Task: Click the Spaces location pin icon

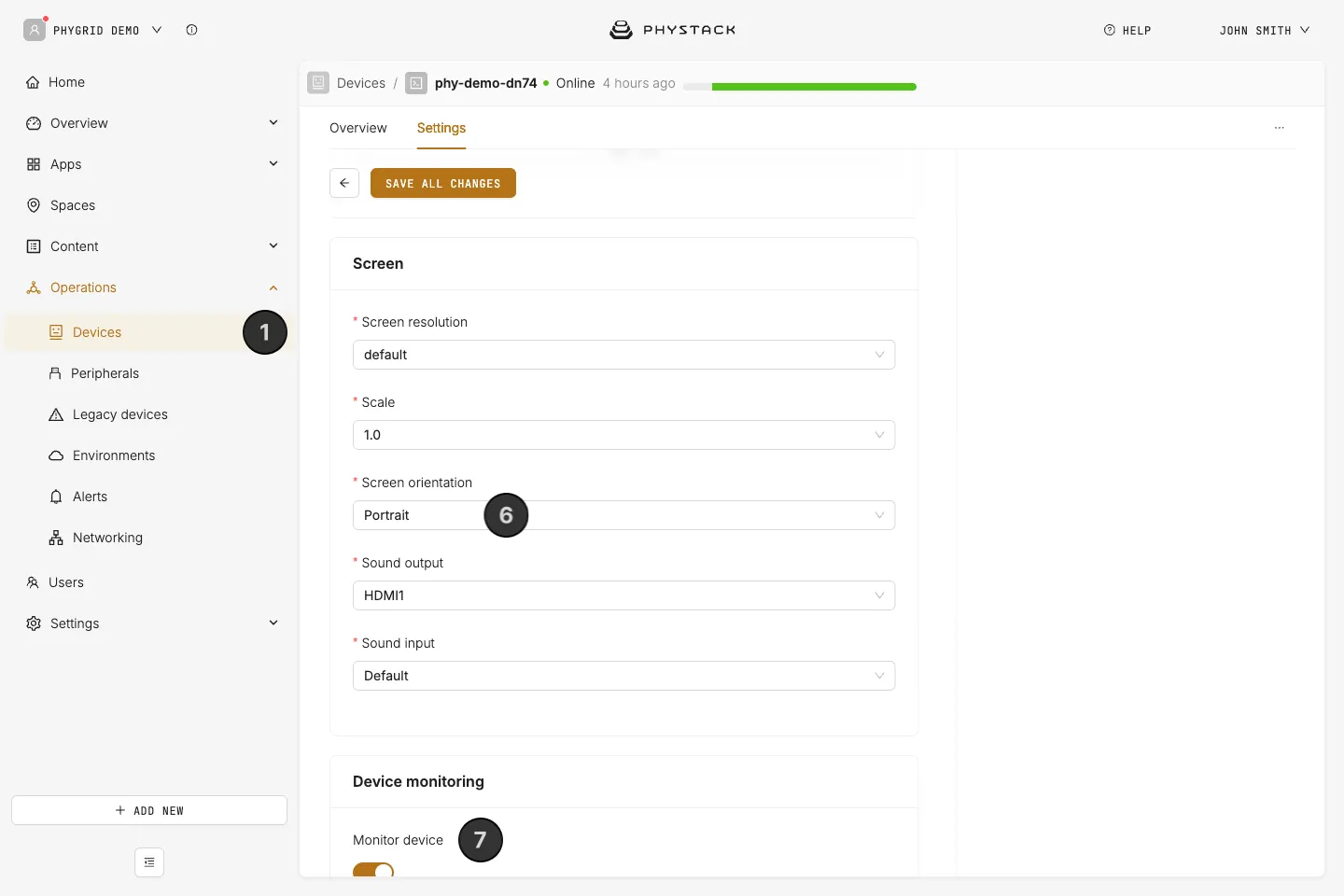Action: click(34, 205)
